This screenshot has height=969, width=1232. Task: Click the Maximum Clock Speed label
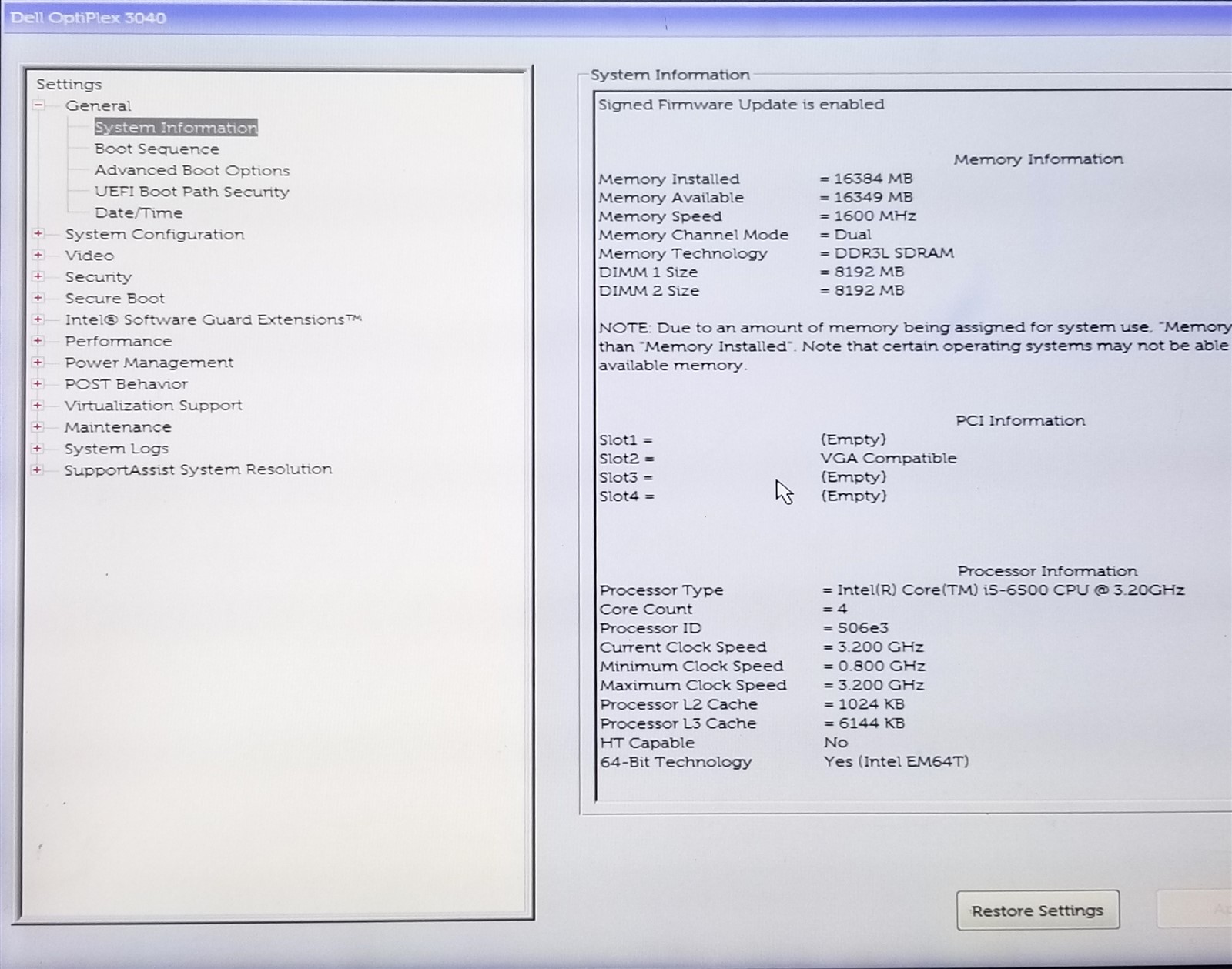[693, 685]
